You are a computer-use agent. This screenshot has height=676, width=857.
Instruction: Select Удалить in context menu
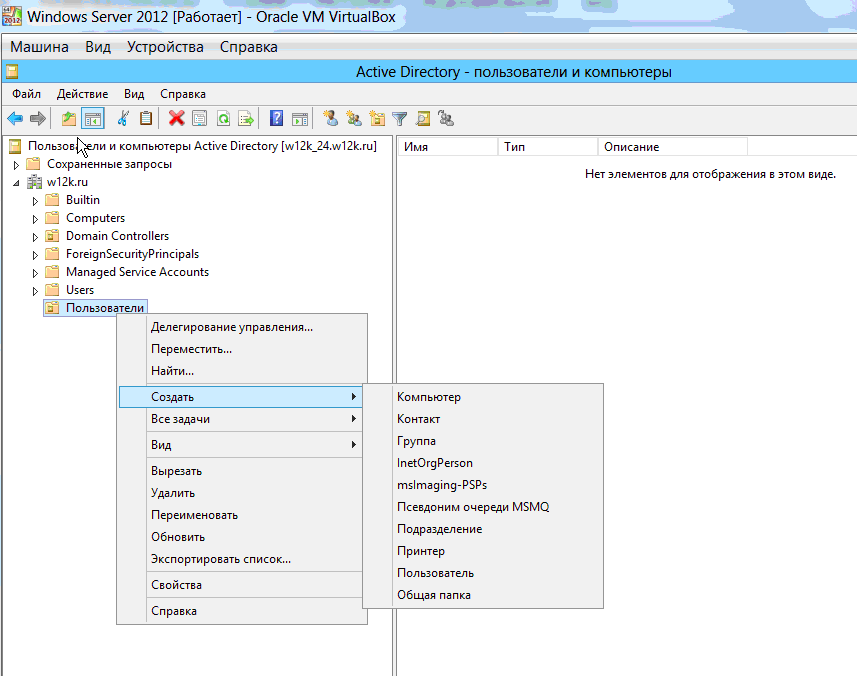pyautogui.click(x=240, y=492)
